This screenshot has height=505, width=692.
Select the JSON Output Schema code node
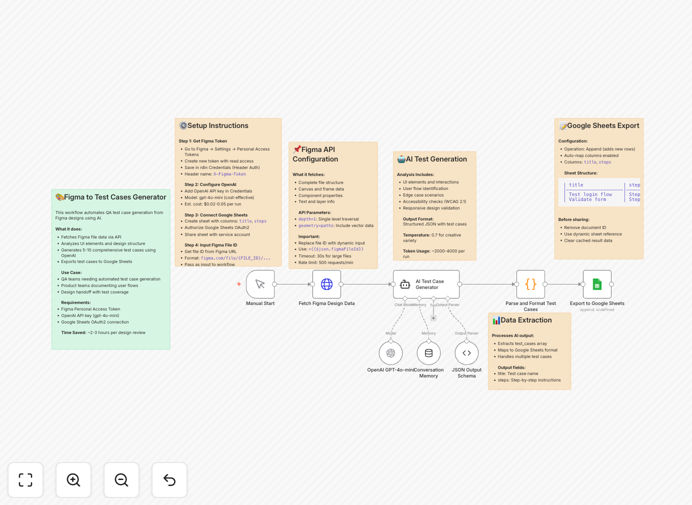pyautogui.click(x=466, y=353)
